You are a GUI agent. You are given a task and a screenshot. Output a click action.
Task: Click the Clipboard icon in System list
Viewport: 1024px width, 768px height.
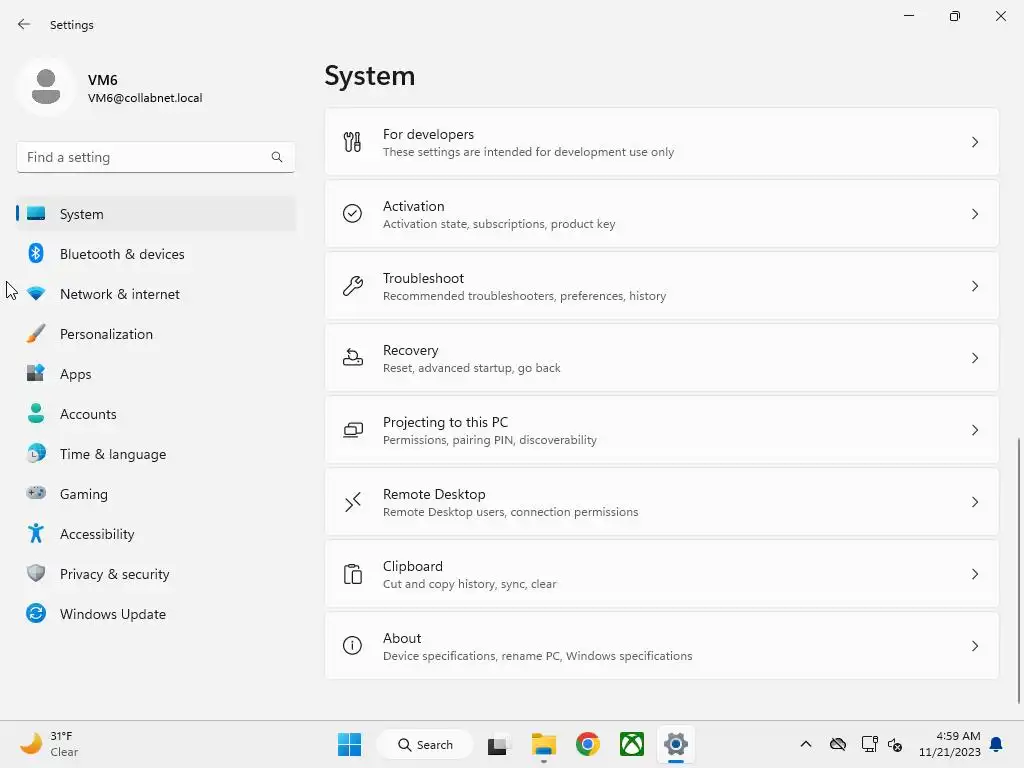click(353, 574)
